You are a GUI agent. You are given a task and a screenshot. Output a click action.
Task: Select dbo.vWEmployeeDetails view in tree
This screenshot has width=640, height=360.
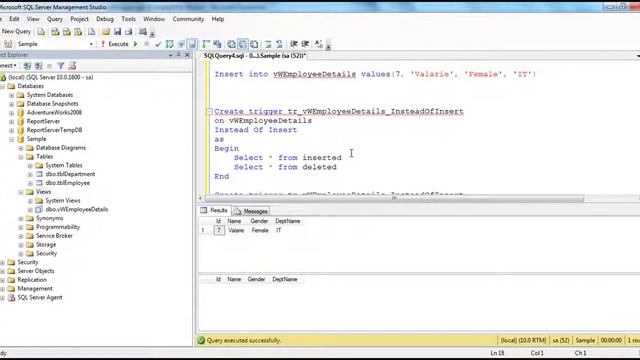(x=77, y=209)
